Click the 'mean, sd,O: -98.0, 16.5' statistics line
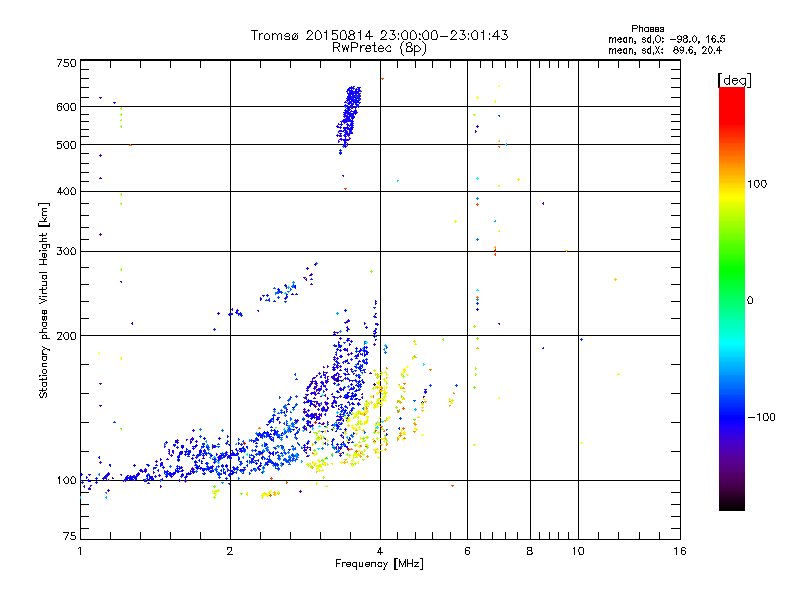Viewport: 800px width, 600px height. pyautogui.click(x=667, y=39)
